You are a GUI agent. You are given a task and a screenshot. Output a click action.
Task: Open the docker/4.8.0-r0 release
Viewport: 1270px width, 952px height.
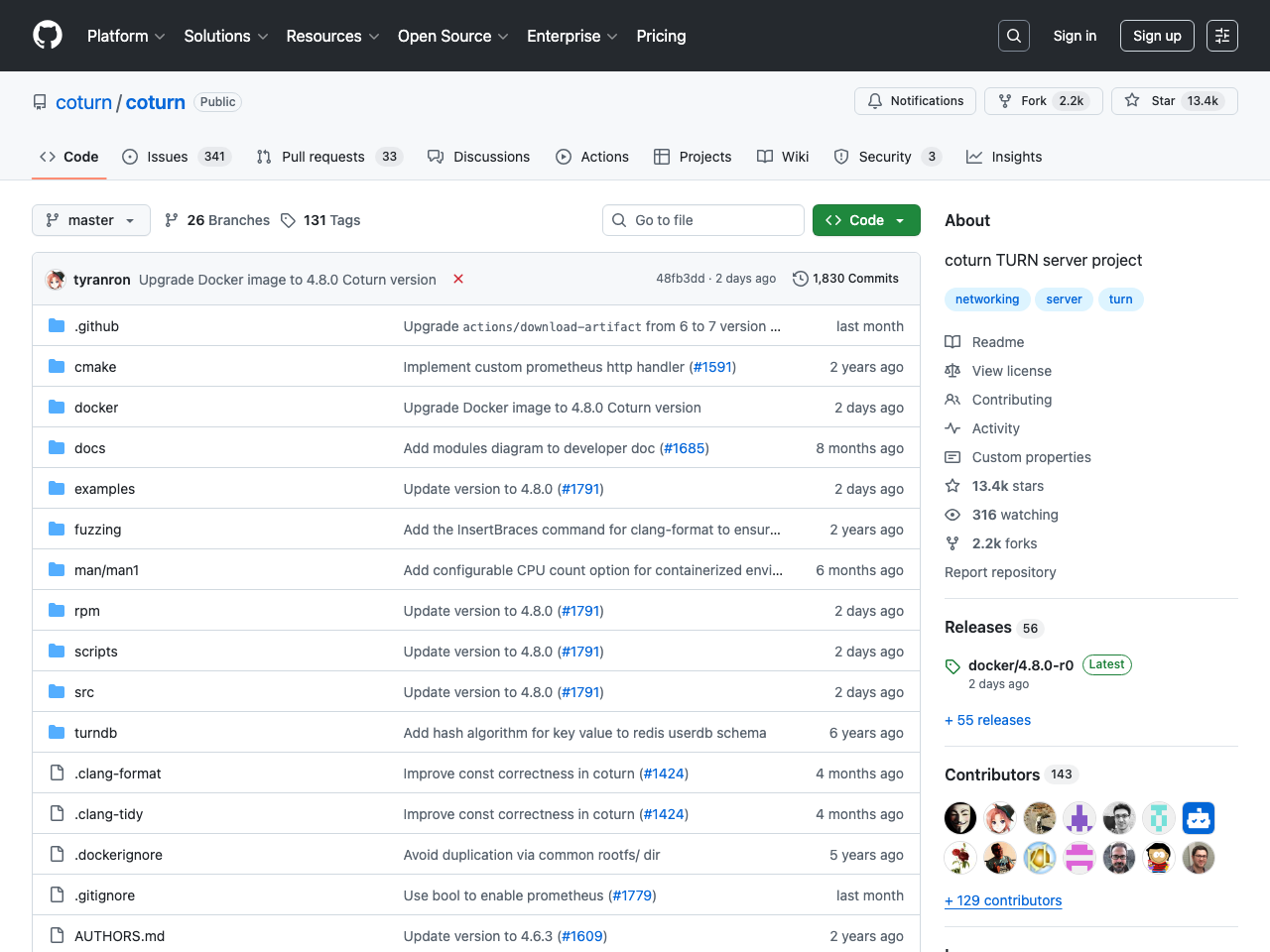point(1020,664)
